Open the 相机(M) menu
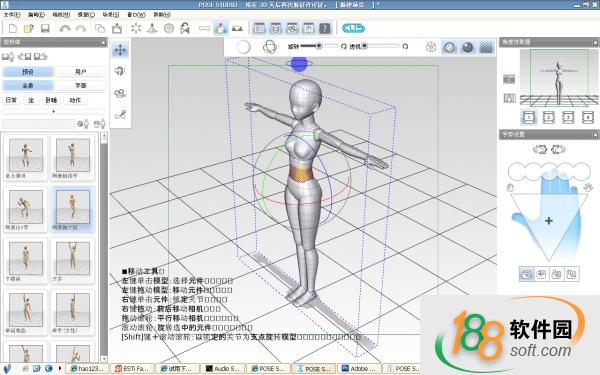600x375 pixels. (61, 15)
